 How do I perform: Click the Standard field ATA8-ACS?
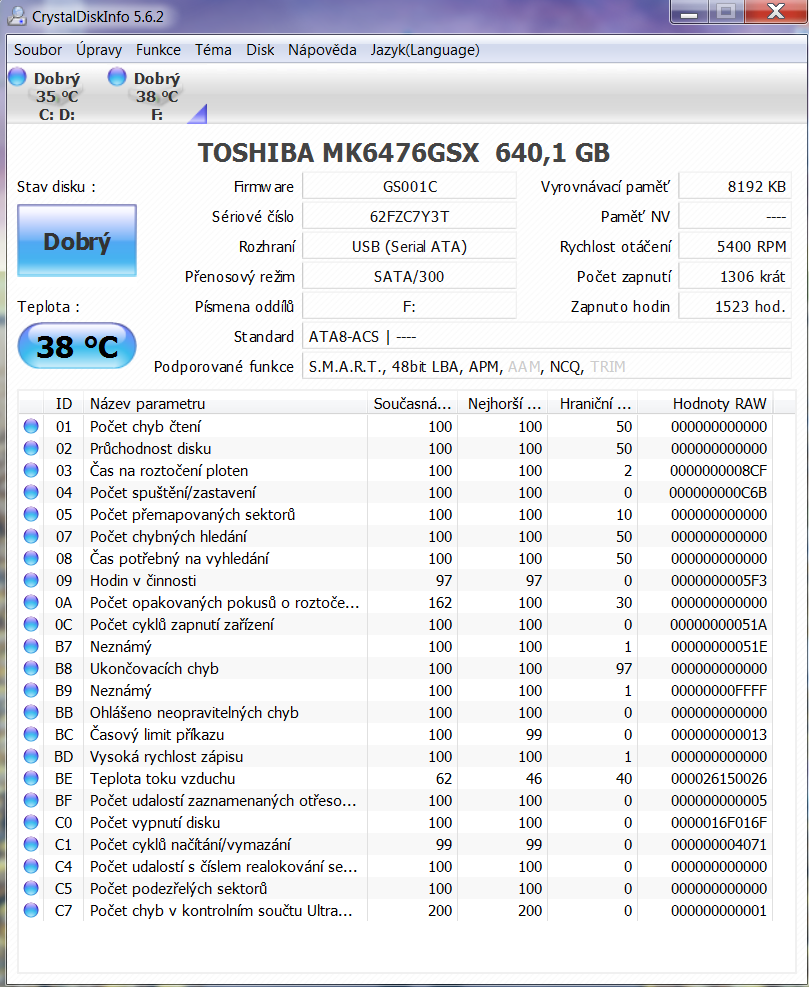(546, 337)
